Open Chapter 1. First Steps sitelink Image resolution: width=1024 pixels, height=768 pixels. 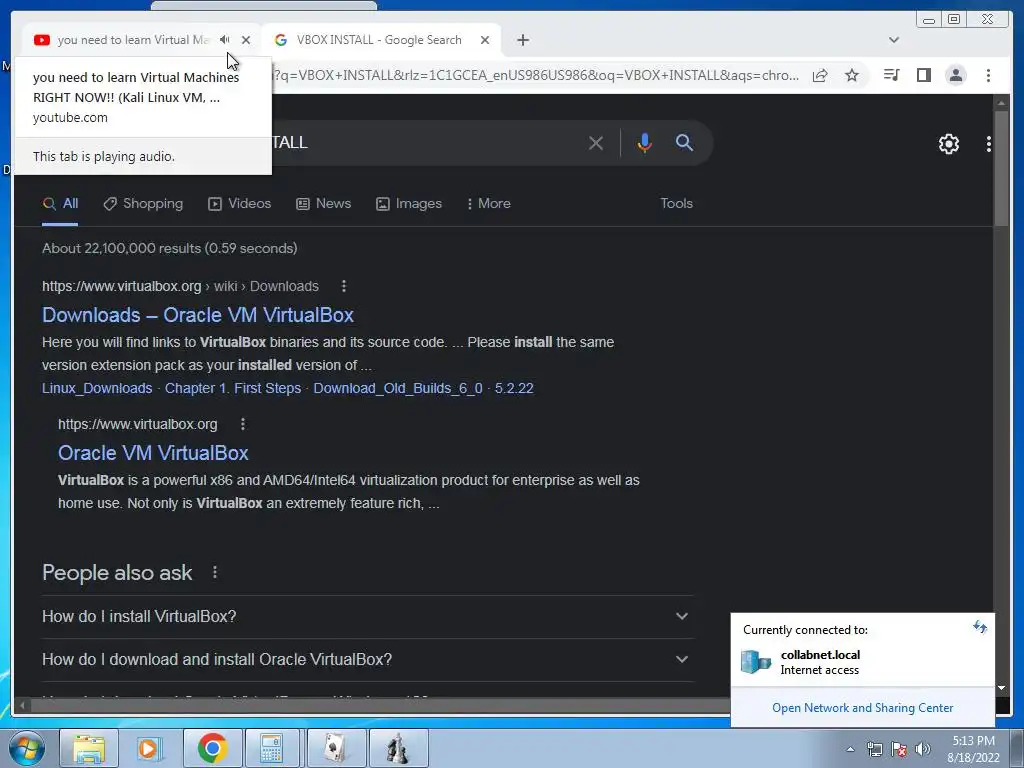pos(232,388)
